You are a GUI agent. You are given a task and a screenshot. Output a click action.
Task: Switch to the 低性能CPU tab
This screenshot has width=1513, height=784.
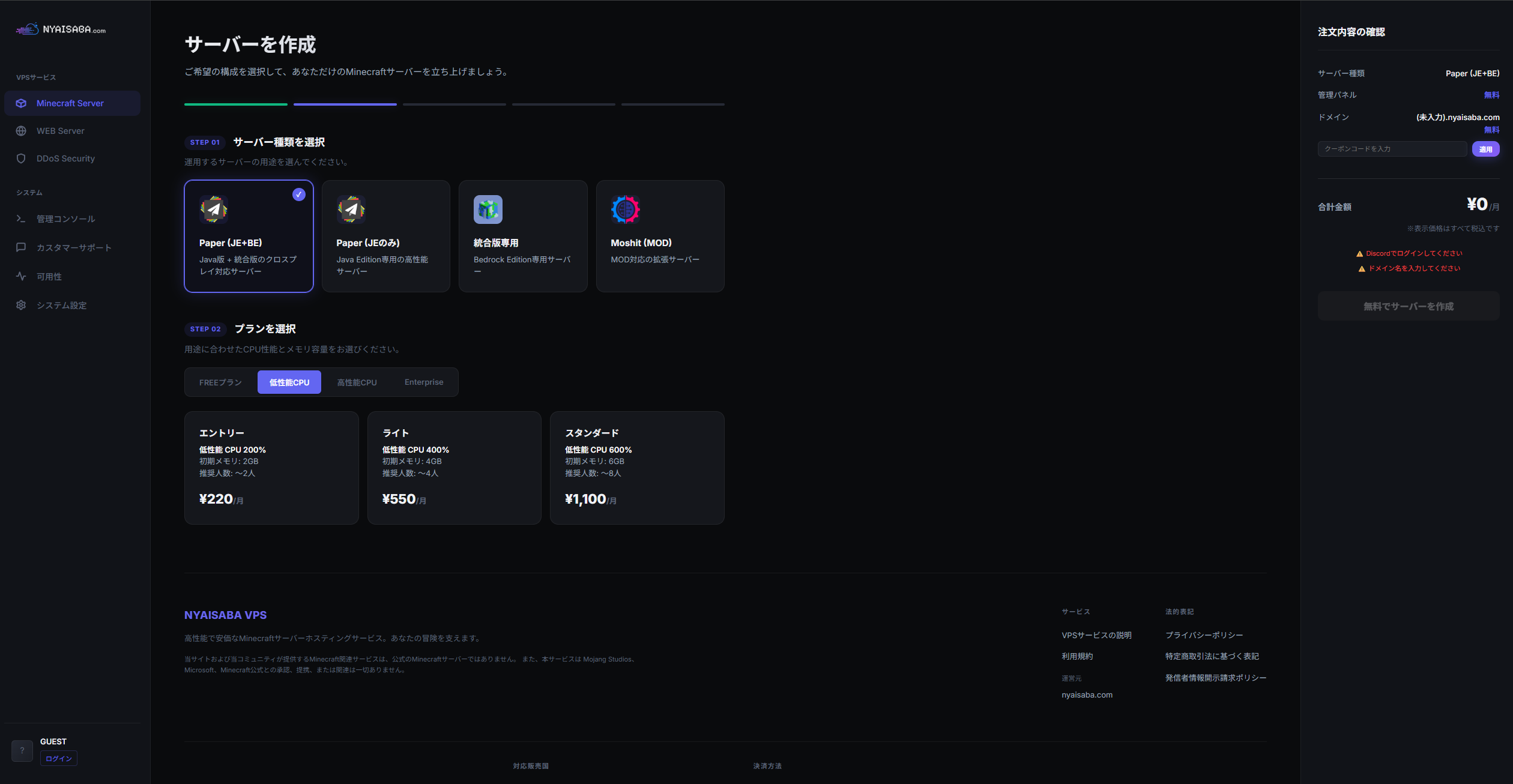[289, 382]
